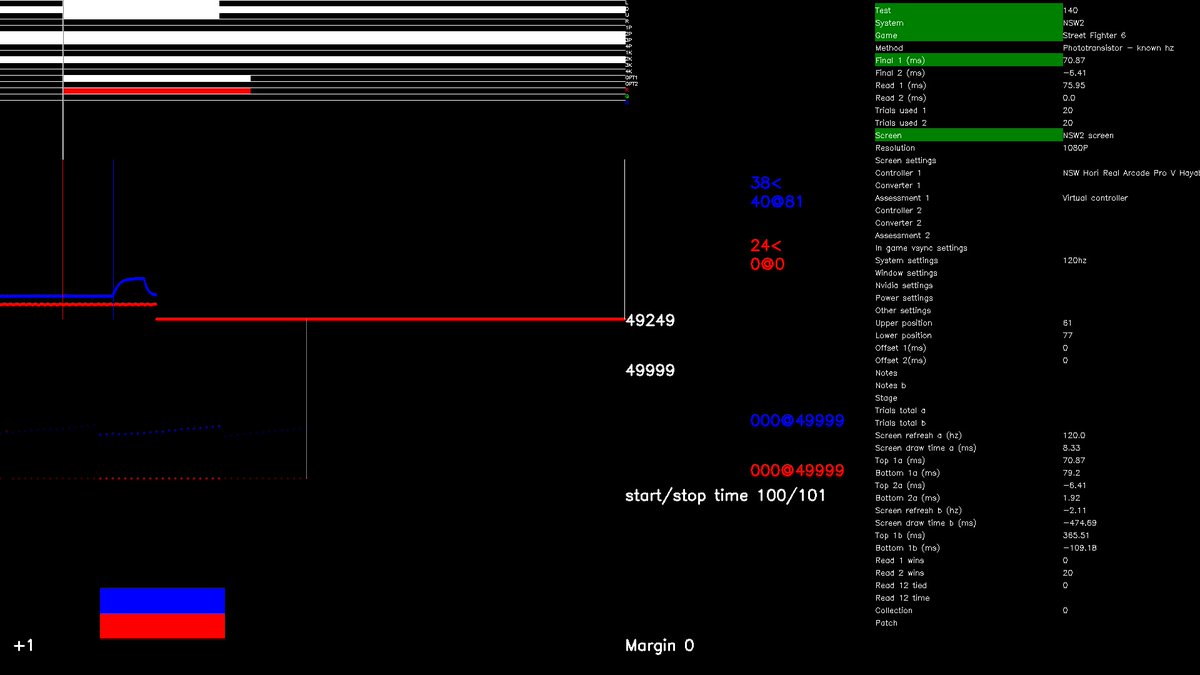Click the Lower position label
Image resolution: width=1200 pixels, height=675 pixels.
[904, 335]
